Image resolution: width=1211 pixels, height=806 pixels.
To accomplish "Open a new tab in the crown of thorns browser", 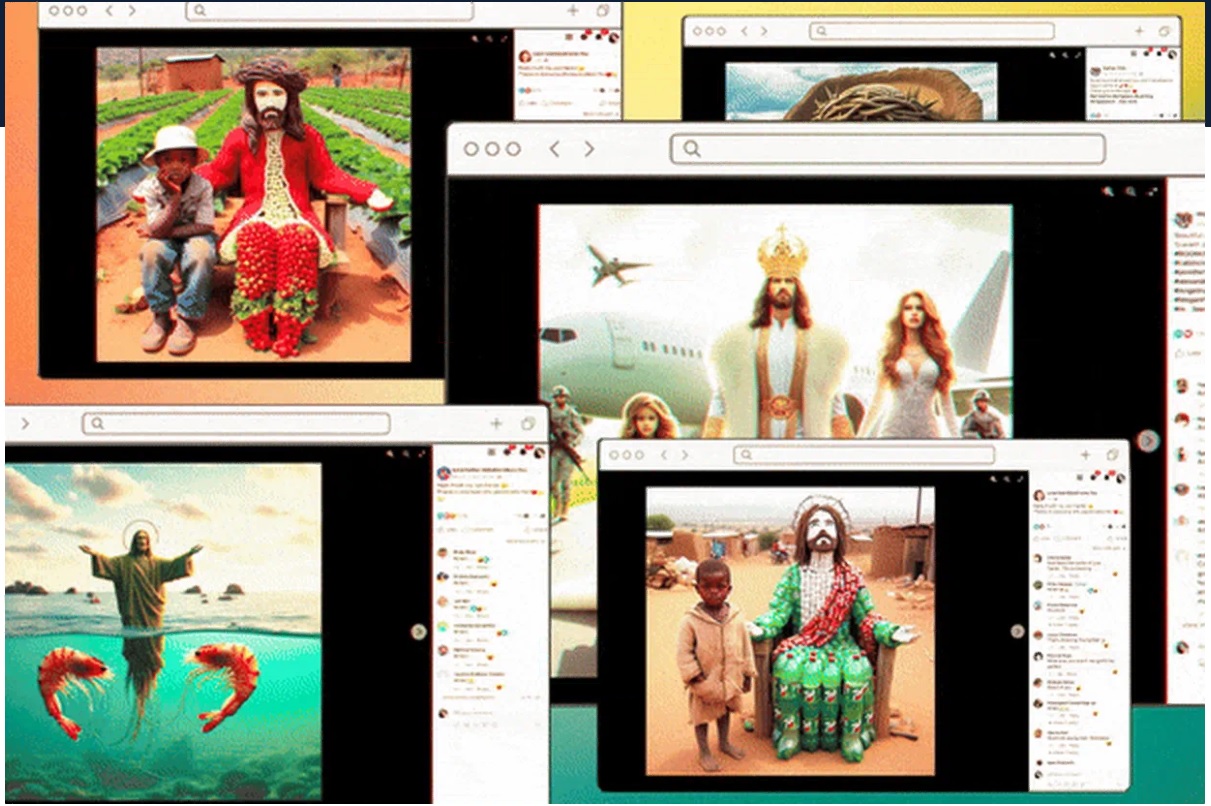I will tap(1138, 31).
